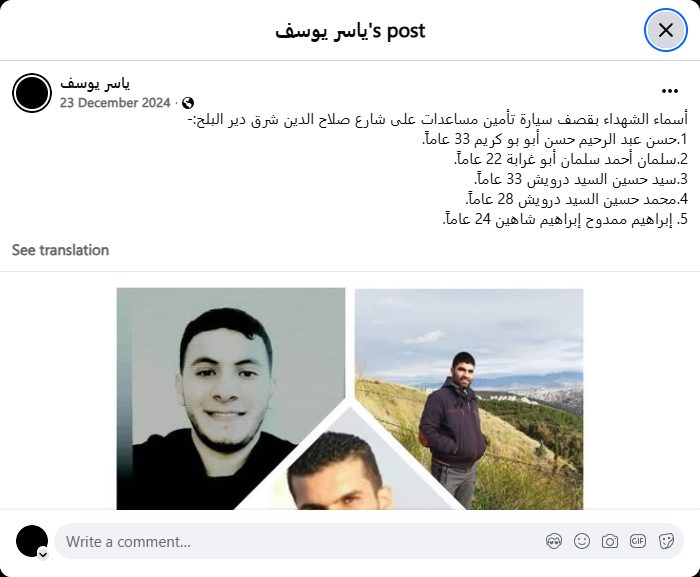Click your own avatar beside comment box
700x577 pixels.
click(x=32, y=541)
